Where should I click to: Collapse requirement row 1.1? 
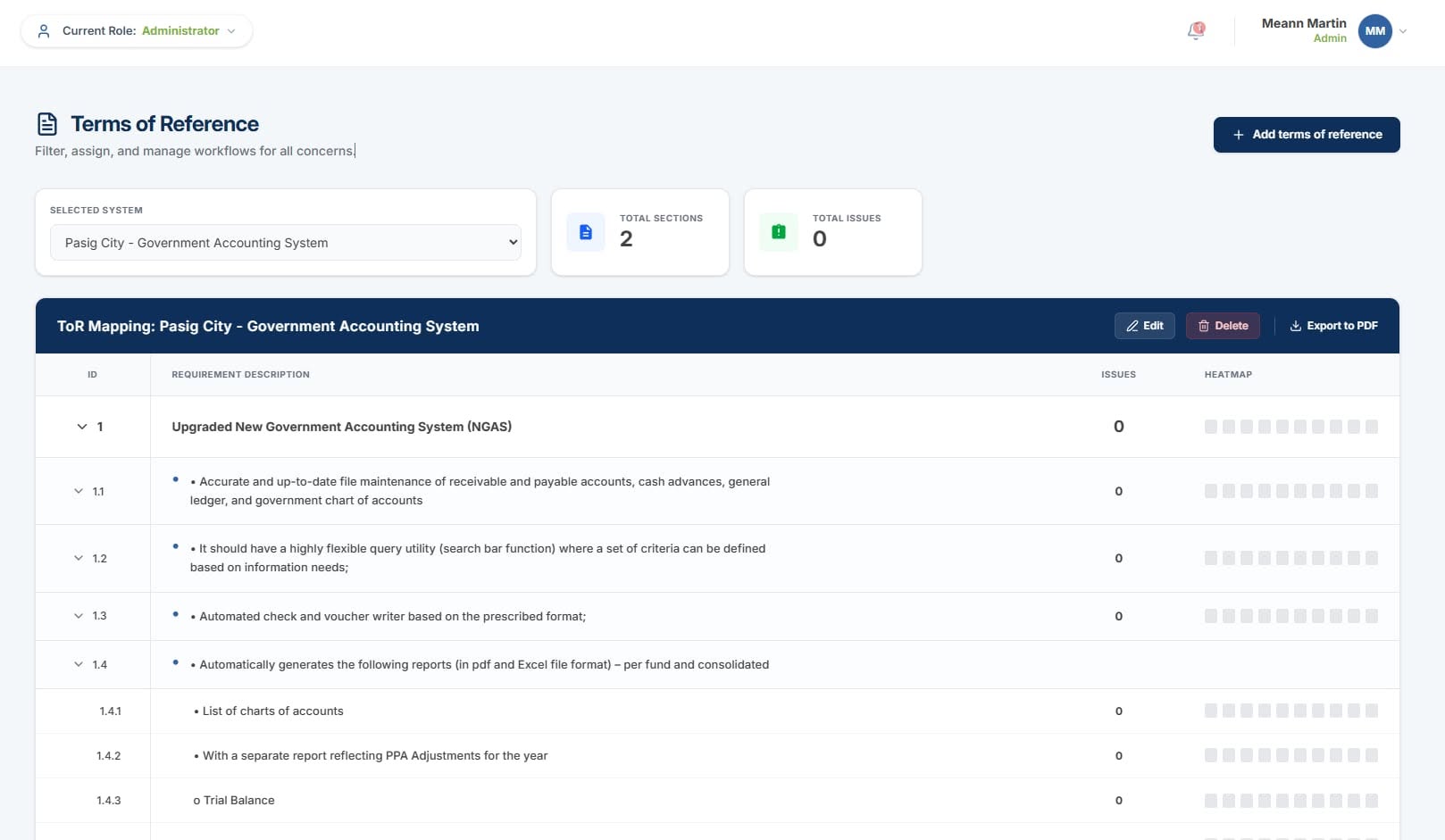click(x=79, y=491)
